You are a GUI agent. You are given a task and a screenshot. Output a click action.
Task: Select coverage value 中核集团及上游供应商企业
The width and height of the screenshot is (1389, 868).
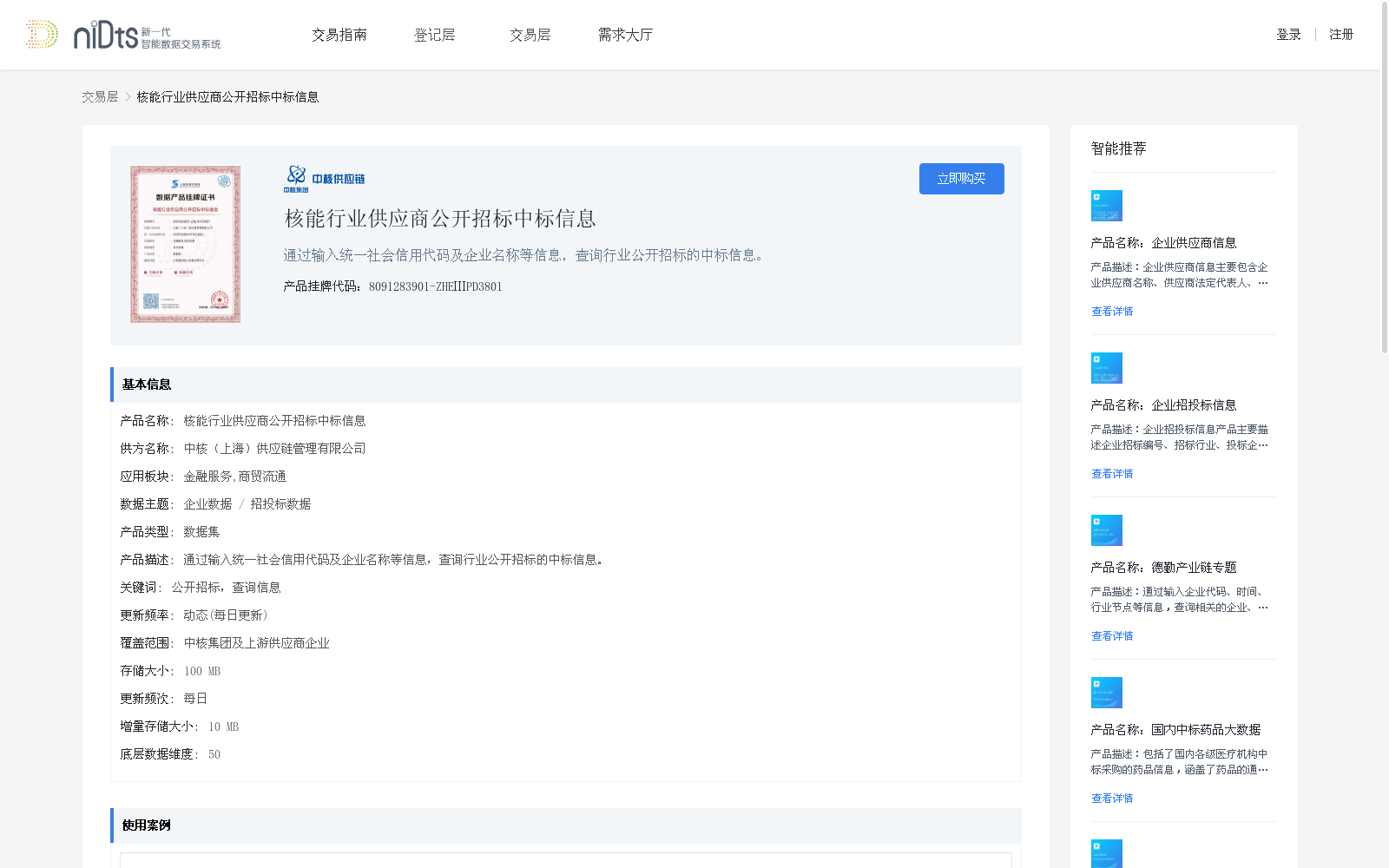pyautogui.click(x=256, y=643)
